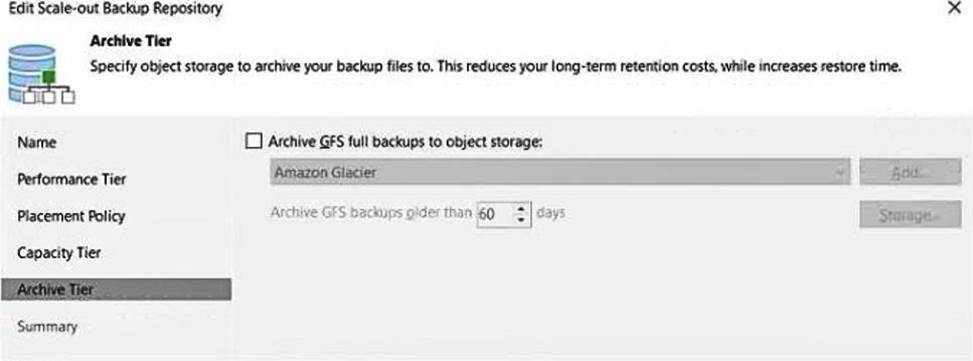Image resolution: width=973 pixels, height=361 pixels.
Task: Jump to the Summary step
Action: tap(47, 326)
